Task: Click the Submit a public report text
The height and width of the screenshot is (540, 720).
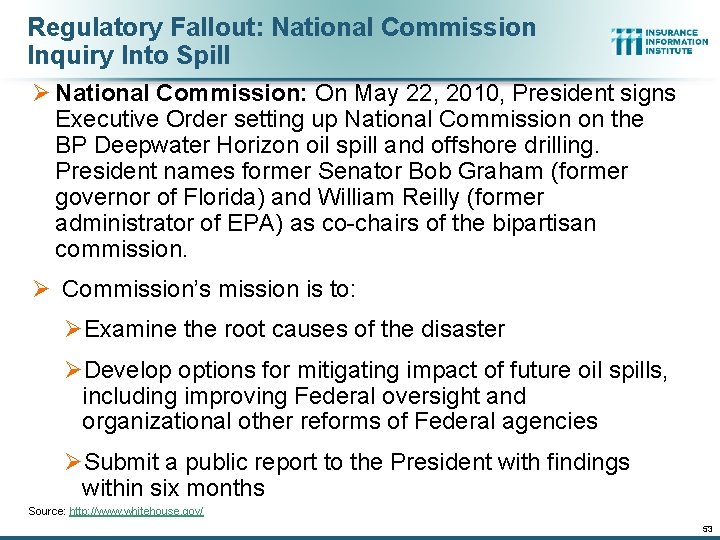Action: coord(357,462)
